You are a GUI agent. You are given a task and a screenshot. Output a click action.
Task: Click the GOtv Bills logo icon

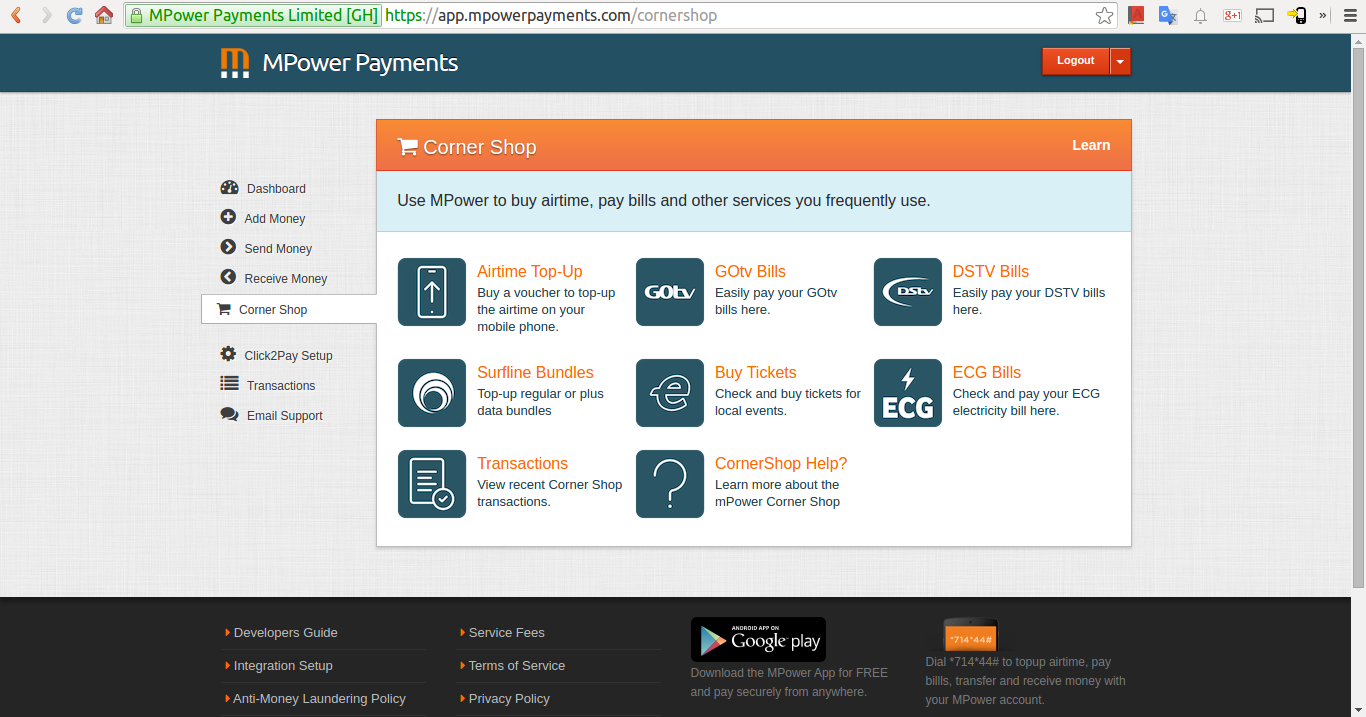(x=669, y=292)
